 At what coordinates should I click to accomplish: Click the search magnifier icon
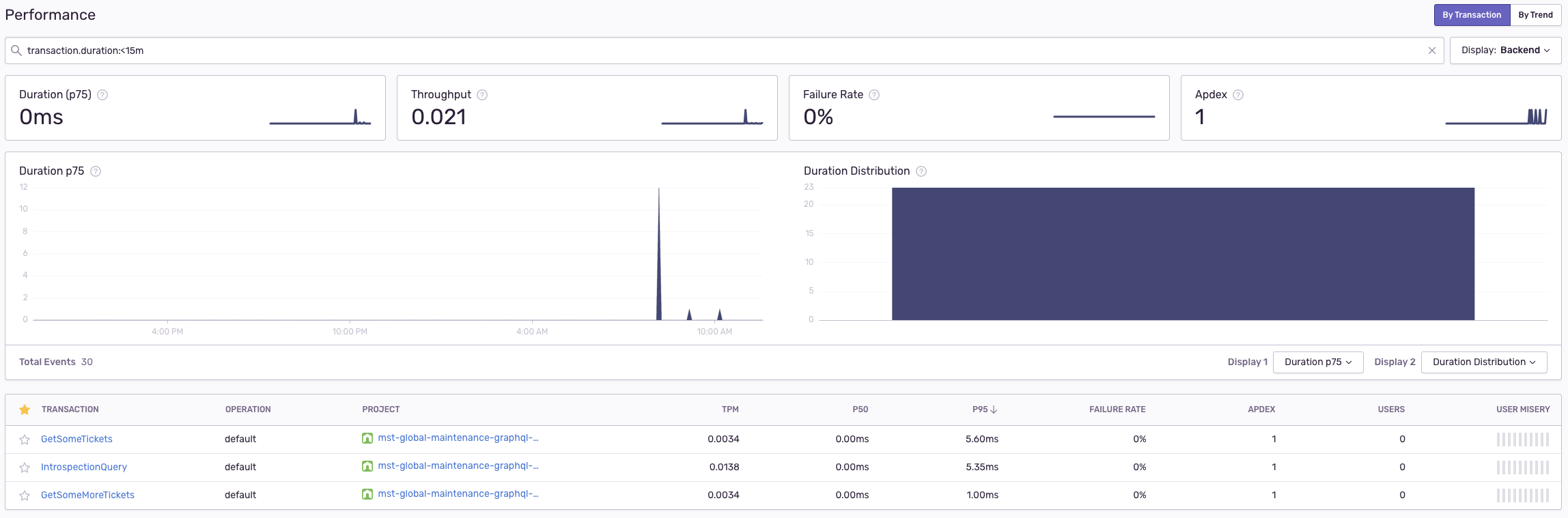point(16,51)
